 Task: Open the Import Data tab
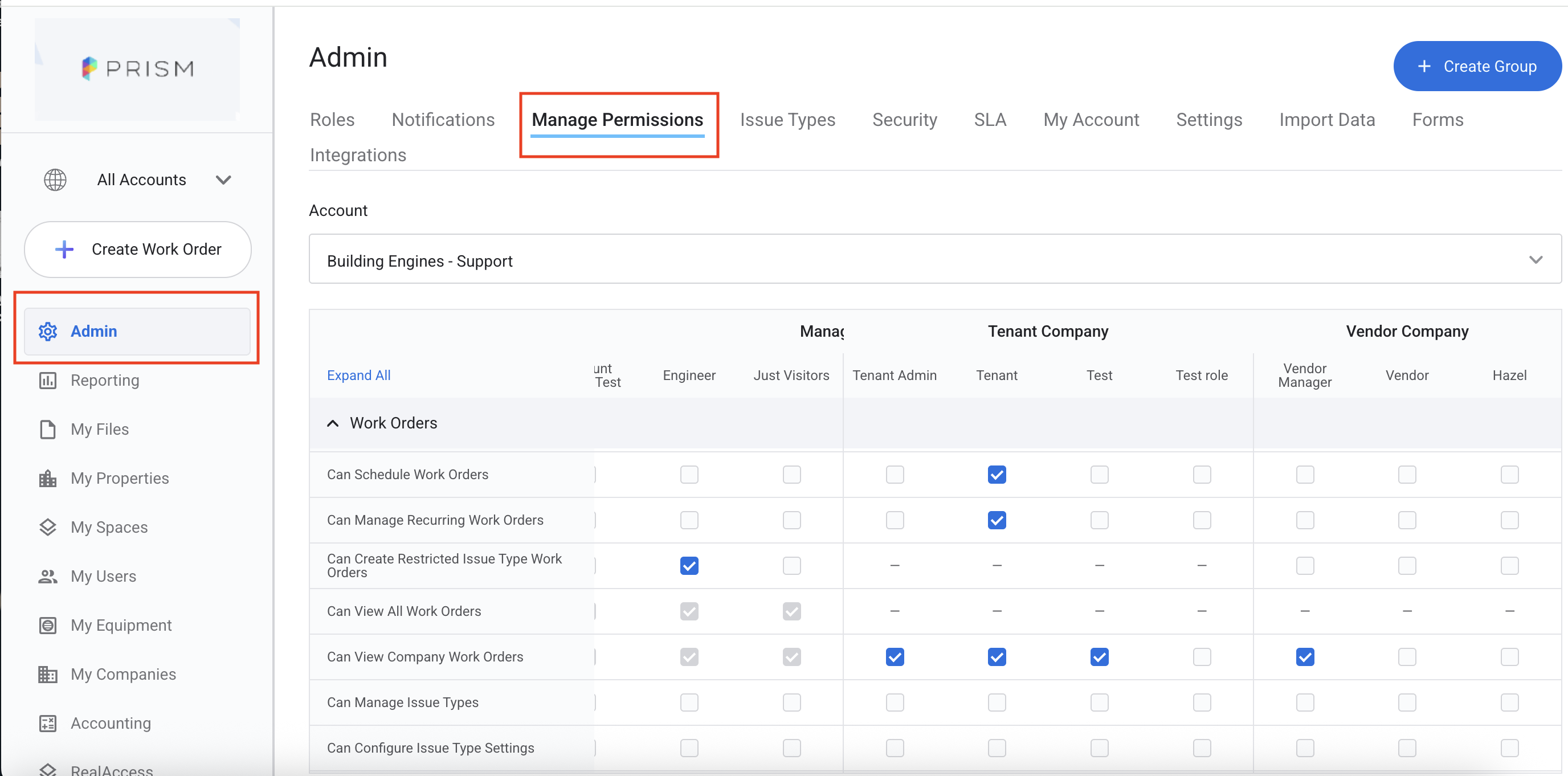(x=1327, y=120)
